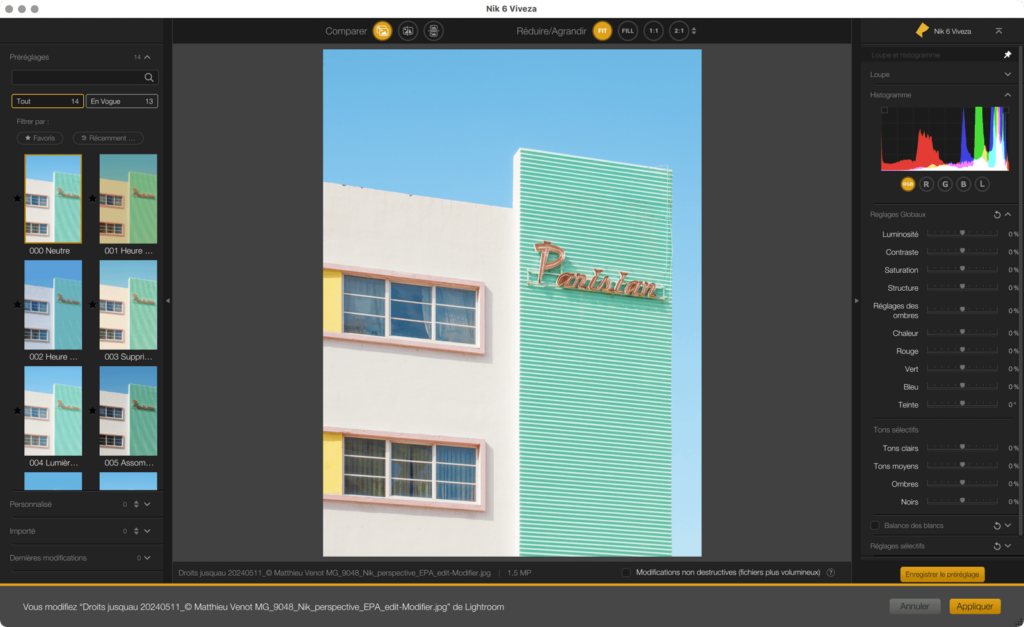
Task: Set zoom to FIT
Action: coord(602,31)
